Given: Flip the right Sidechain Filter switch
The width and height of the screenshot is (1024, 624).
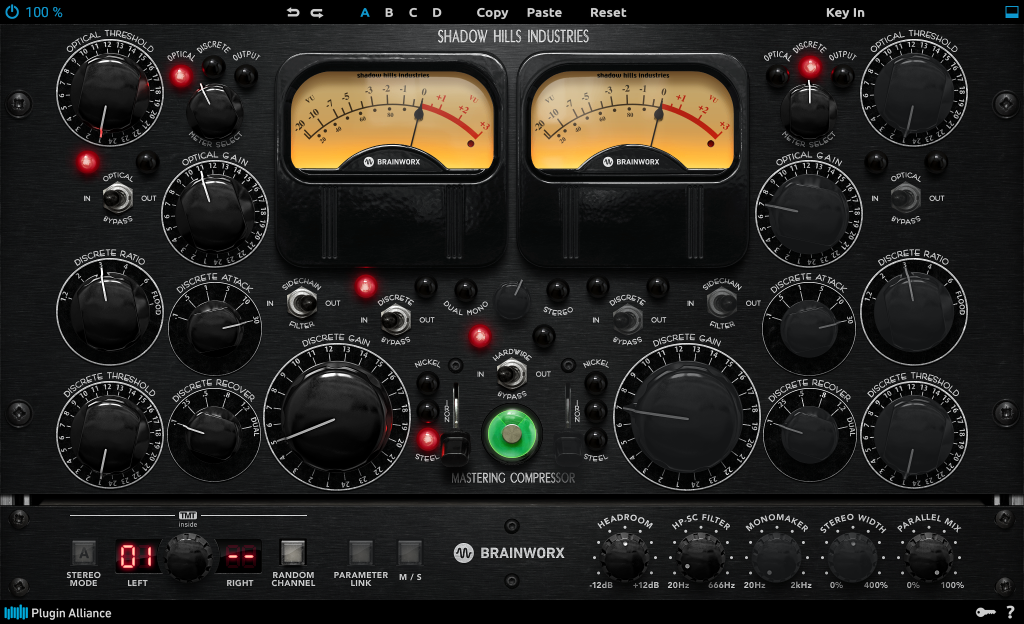Looking at the screenshot, I should 722,303.
